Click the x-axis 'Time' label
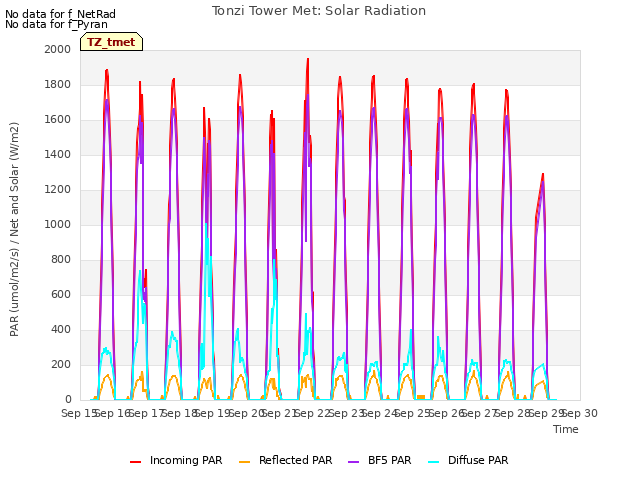Viewport: 640px width, 480px height. pos(566,429)
